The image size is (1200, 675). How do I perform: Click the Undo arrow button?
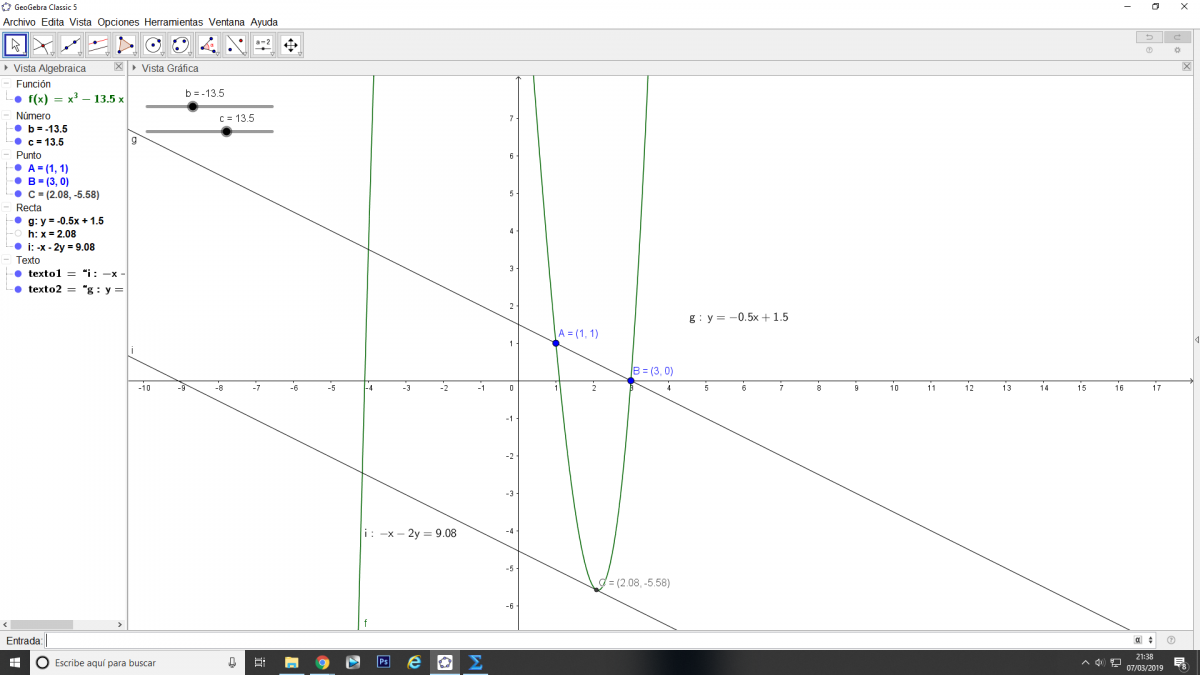coord(1149,37)
